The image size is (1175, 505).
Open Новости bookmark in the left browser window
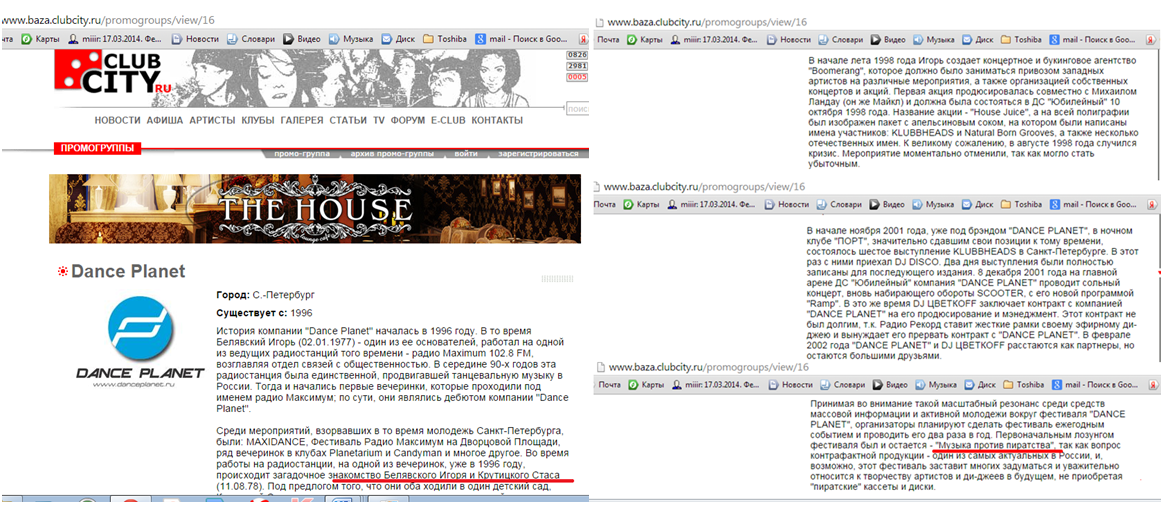196,39
